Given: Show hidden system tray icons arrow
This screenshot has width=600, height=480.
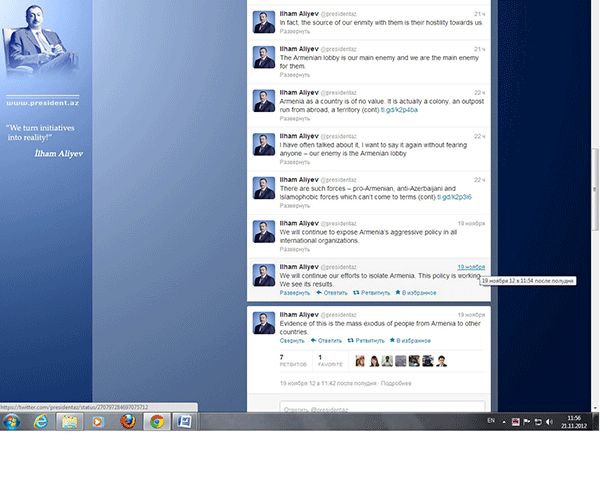Looking at the screenshot, I should pyautogui.click(x=504, y=422).
